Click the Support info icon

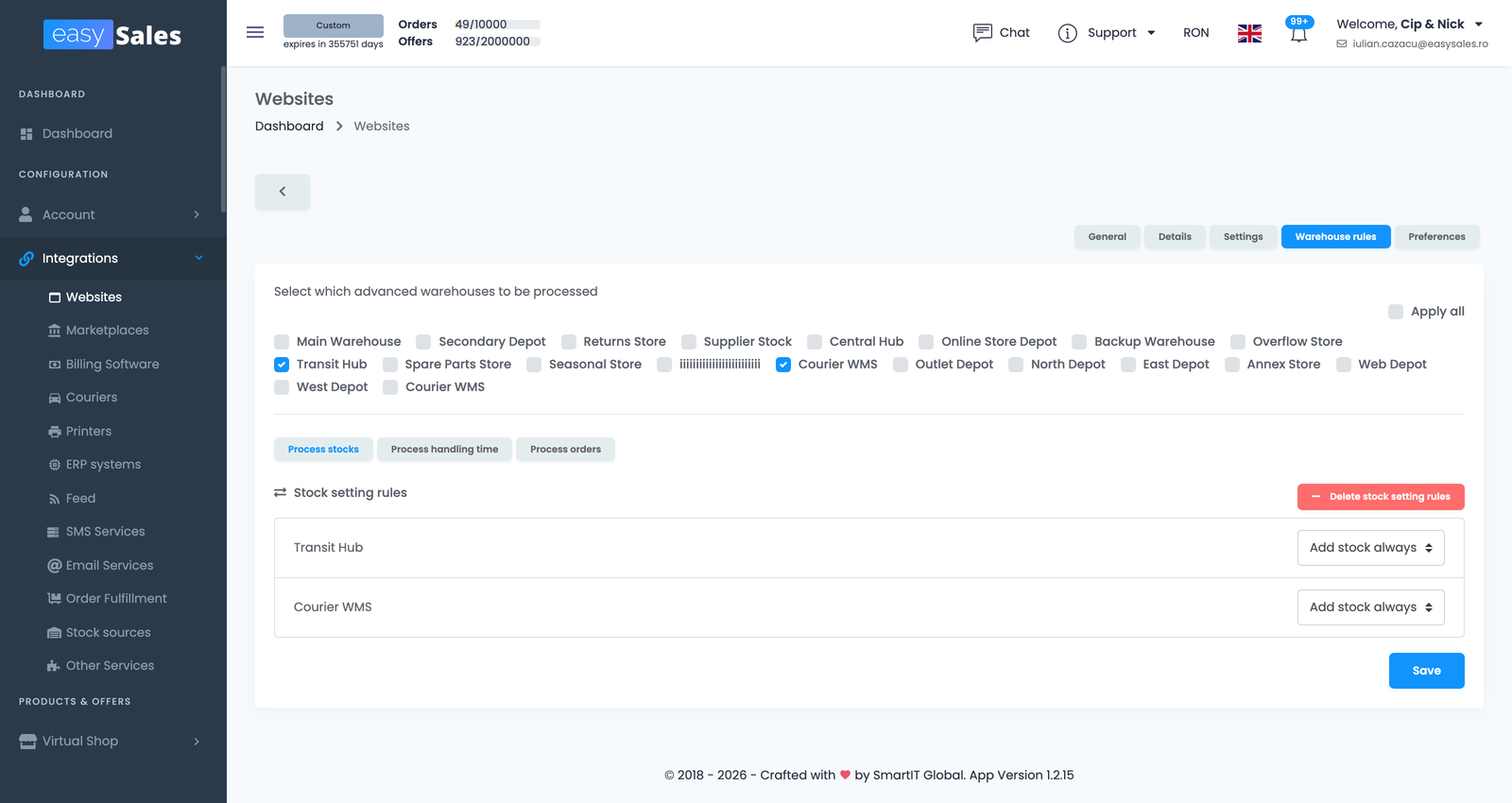click(x=1068, y=33)
